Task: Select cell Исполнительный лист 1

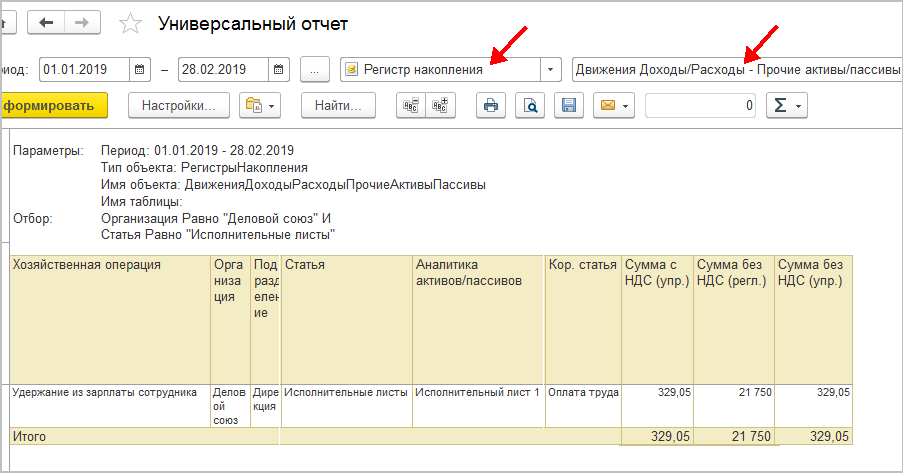Action: (479, 406)
